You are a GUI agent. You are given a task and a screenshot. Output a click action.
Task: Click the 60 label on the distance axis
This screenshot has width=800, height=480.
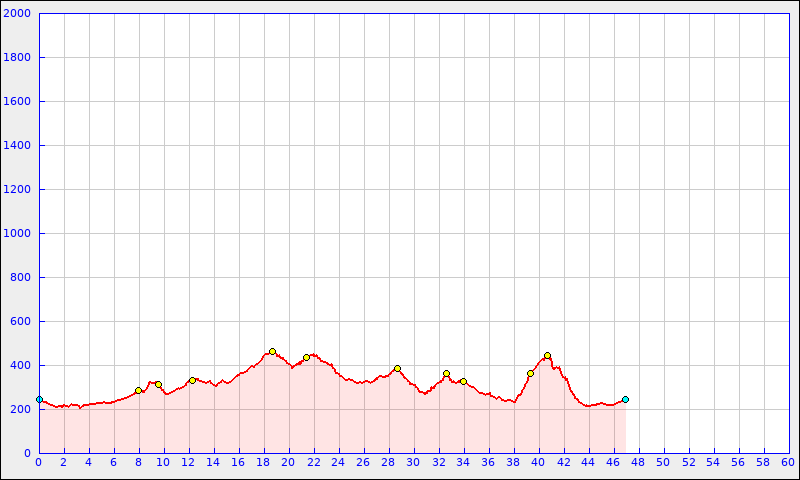click(788, 462)
